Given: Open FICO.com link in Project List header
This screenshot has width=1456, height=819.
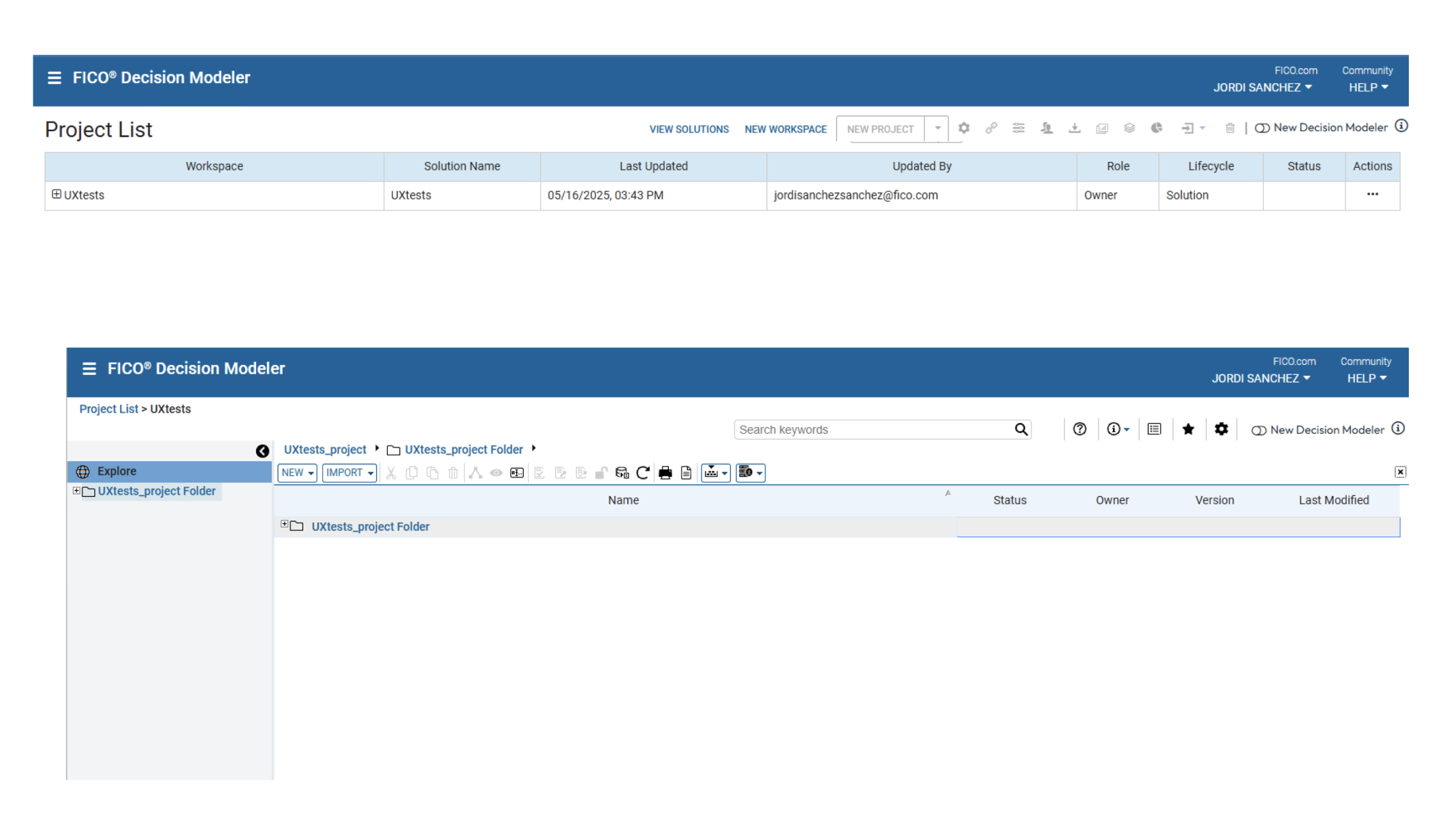Looking at the screenshot, I should click(1296, 71).
